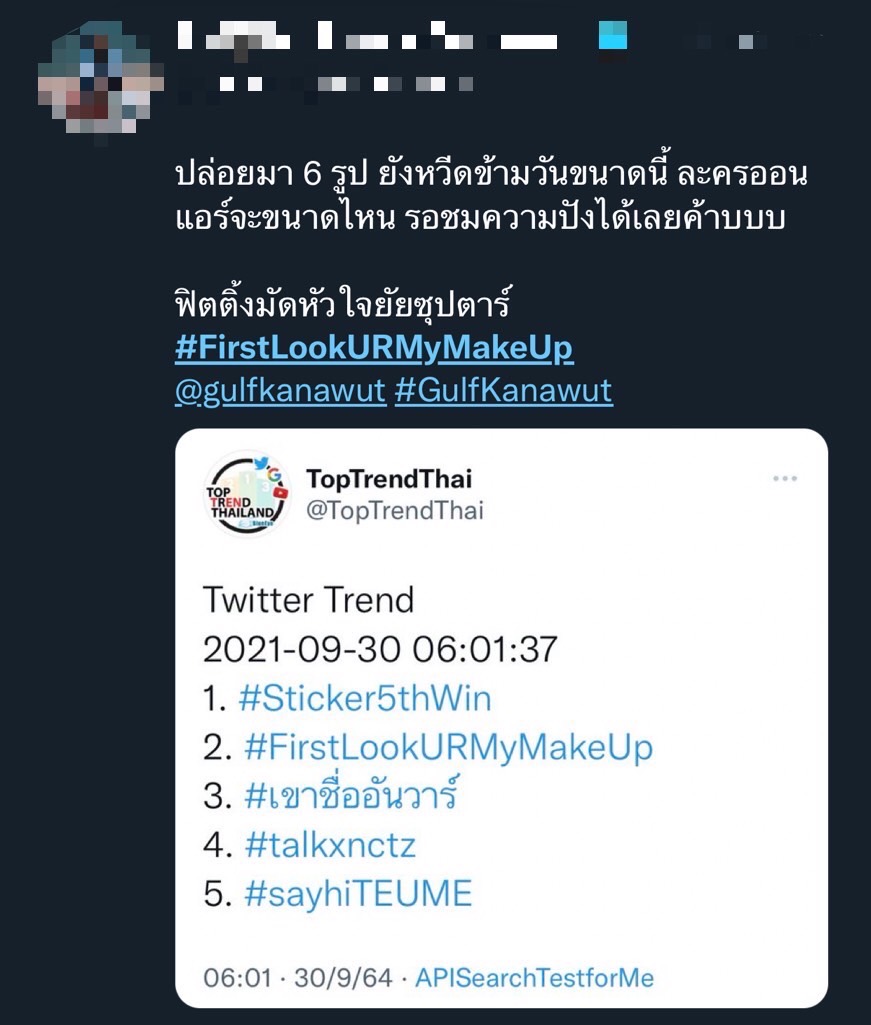Image resolution: width=871 pixels, height=1025 pixels.
Task: Open the #sayhiTEUME trend hashtag
Action: point(358,894)
